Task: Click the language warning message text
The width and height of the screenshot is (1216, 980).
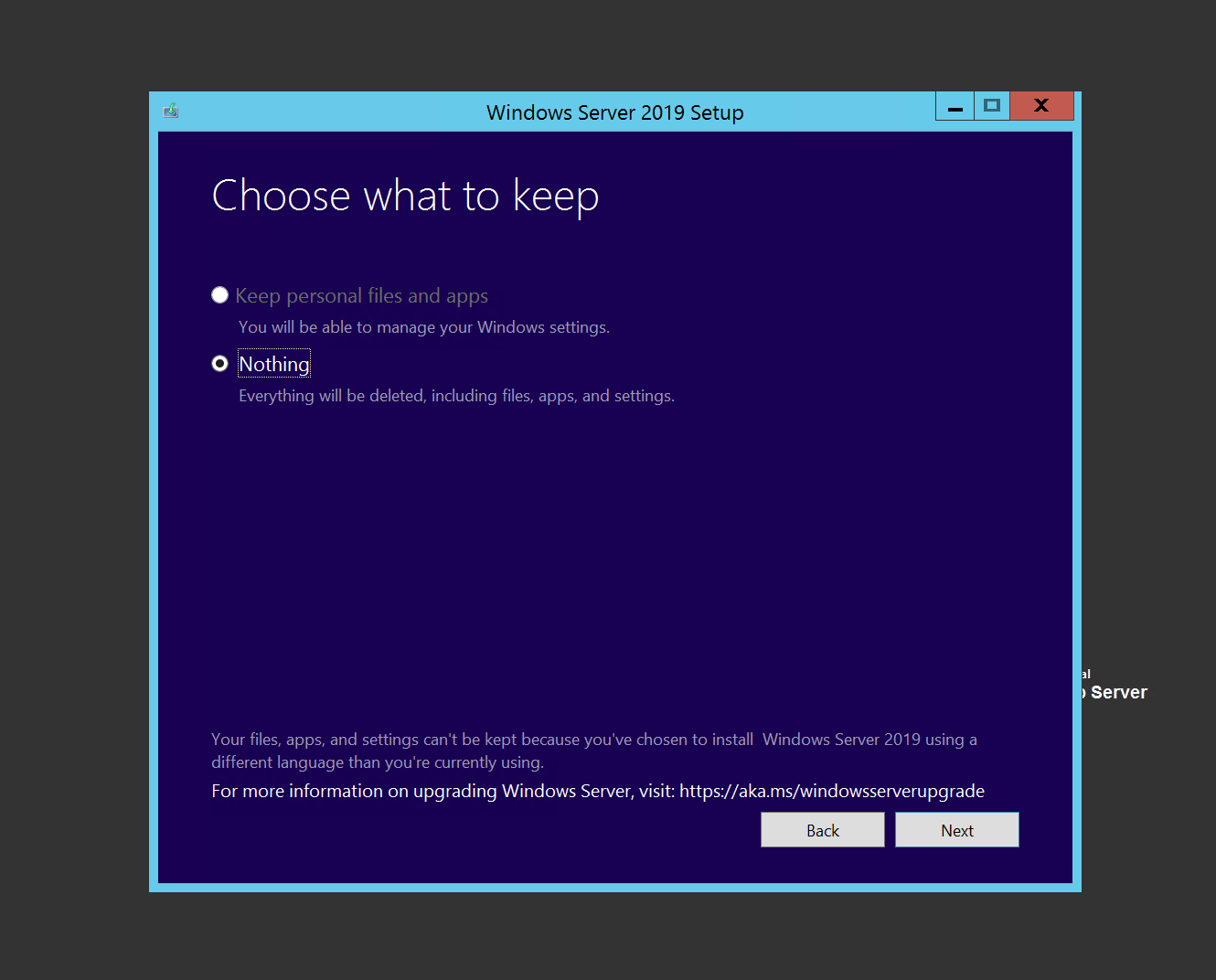Action: click(x=593, y=750)
